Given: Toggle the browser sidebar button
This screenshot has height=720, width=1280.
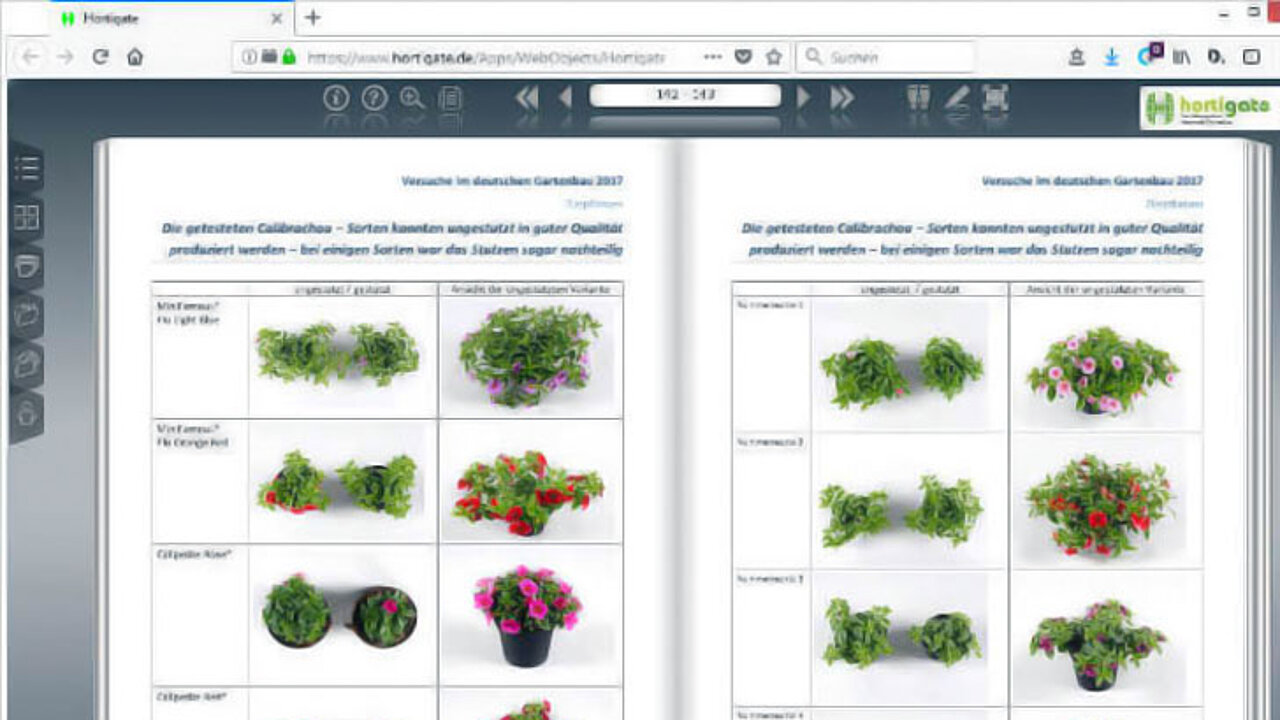Looking at the screenshot, I should click(x=1251, y=57).
